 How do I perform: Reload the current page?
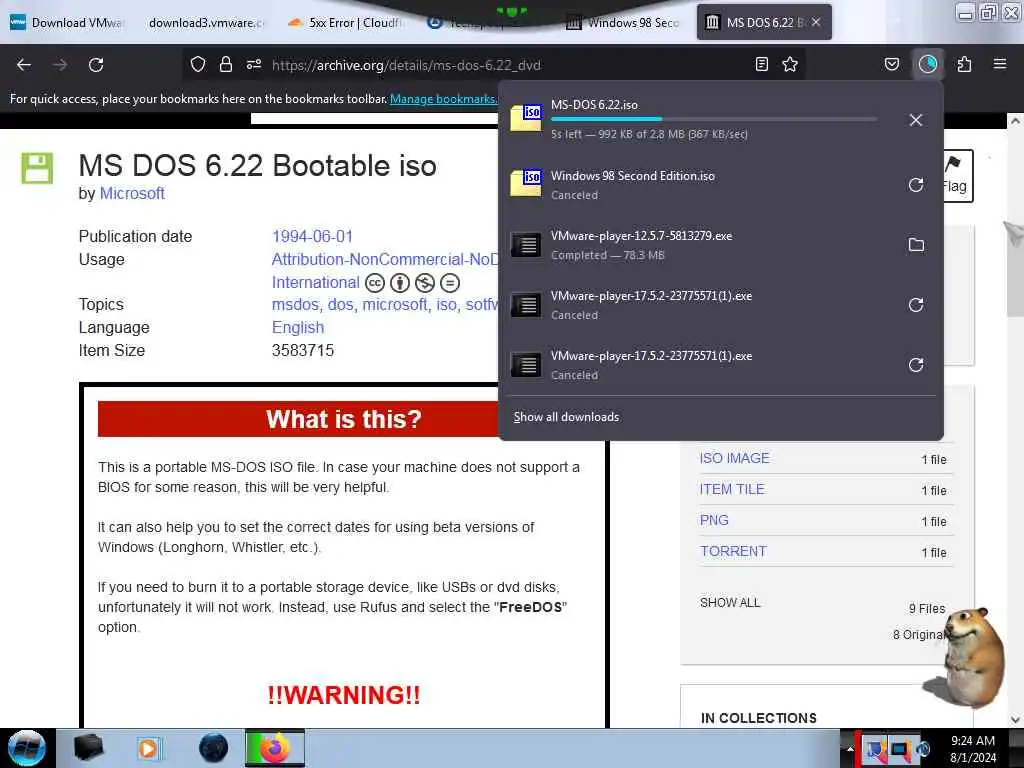[x=96, y=65]
